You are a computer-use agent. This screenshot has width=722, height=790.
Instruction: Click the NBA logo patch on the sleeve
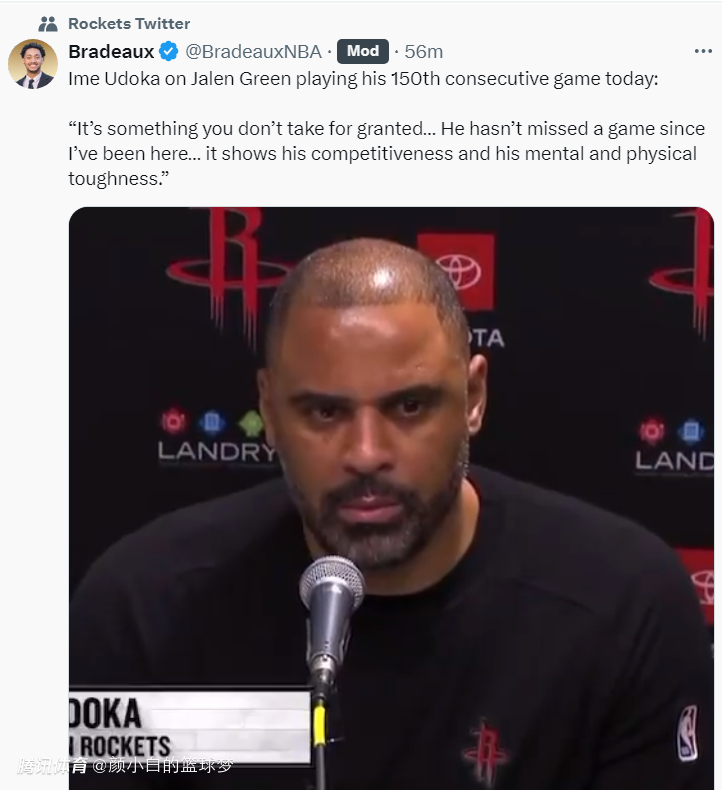point(688,733)
